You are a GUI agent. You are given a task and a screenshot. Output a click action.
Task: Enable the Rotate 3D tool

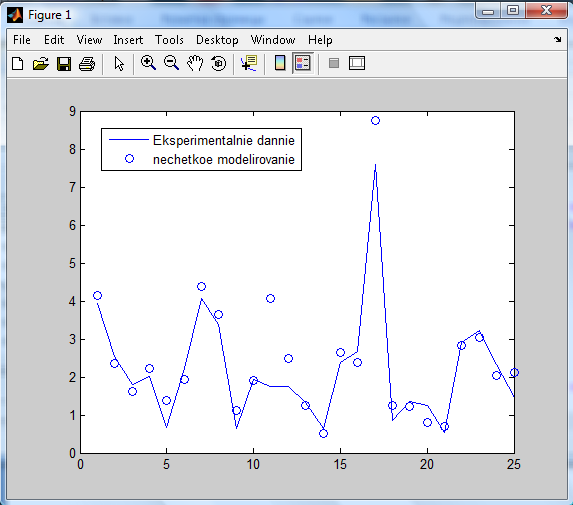[219, 63]
